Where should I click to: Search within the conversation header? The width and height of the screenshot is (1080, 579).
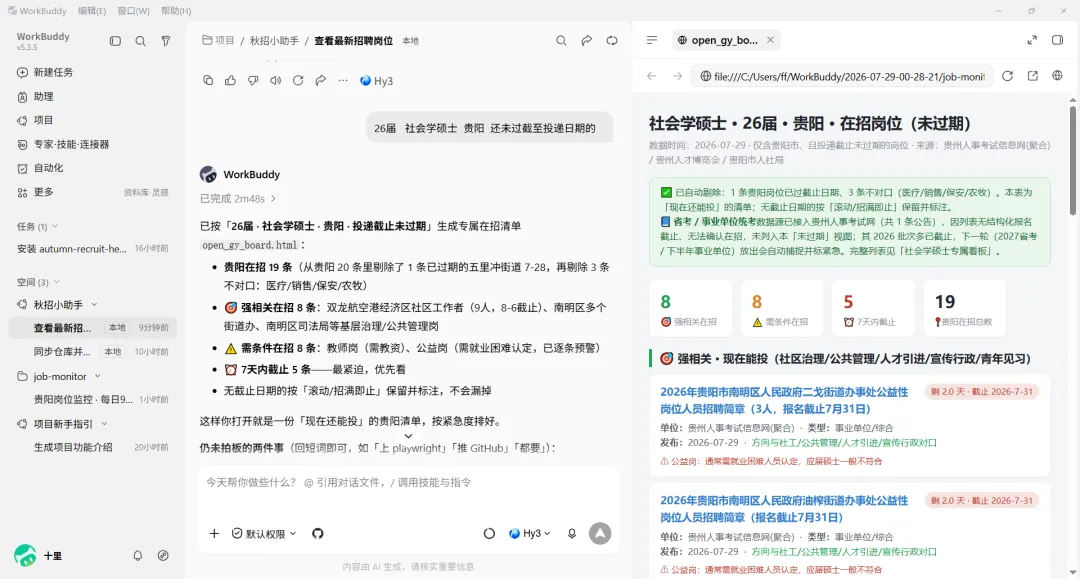(561, 41)
